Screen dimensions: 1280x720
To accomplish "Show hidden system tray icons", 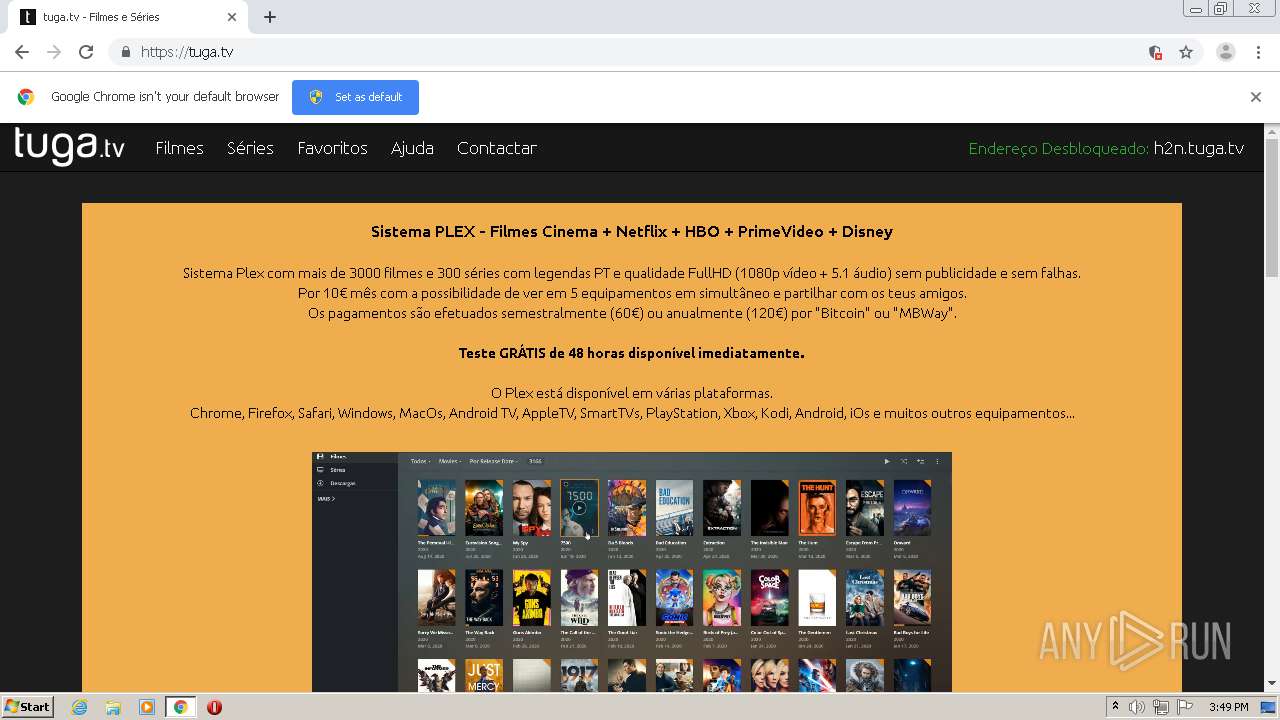I will click(1115, 707).
